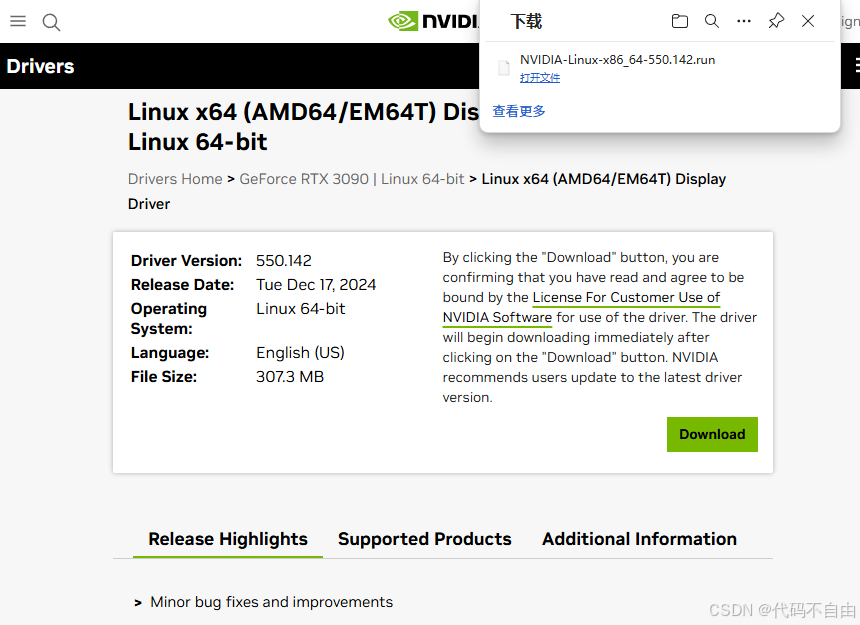Click the language value English (US)
860x625 pixels.
[x=300, y=353]
